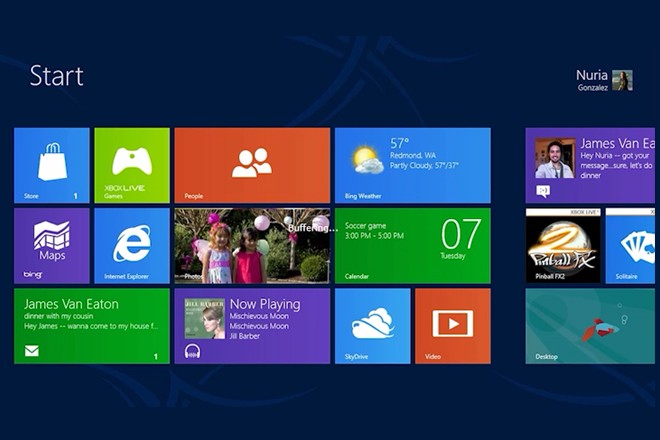This screenshot has height=440, width=660.
Task: Open Mail tile from James Van Eaton
Action: coord(92,326)
